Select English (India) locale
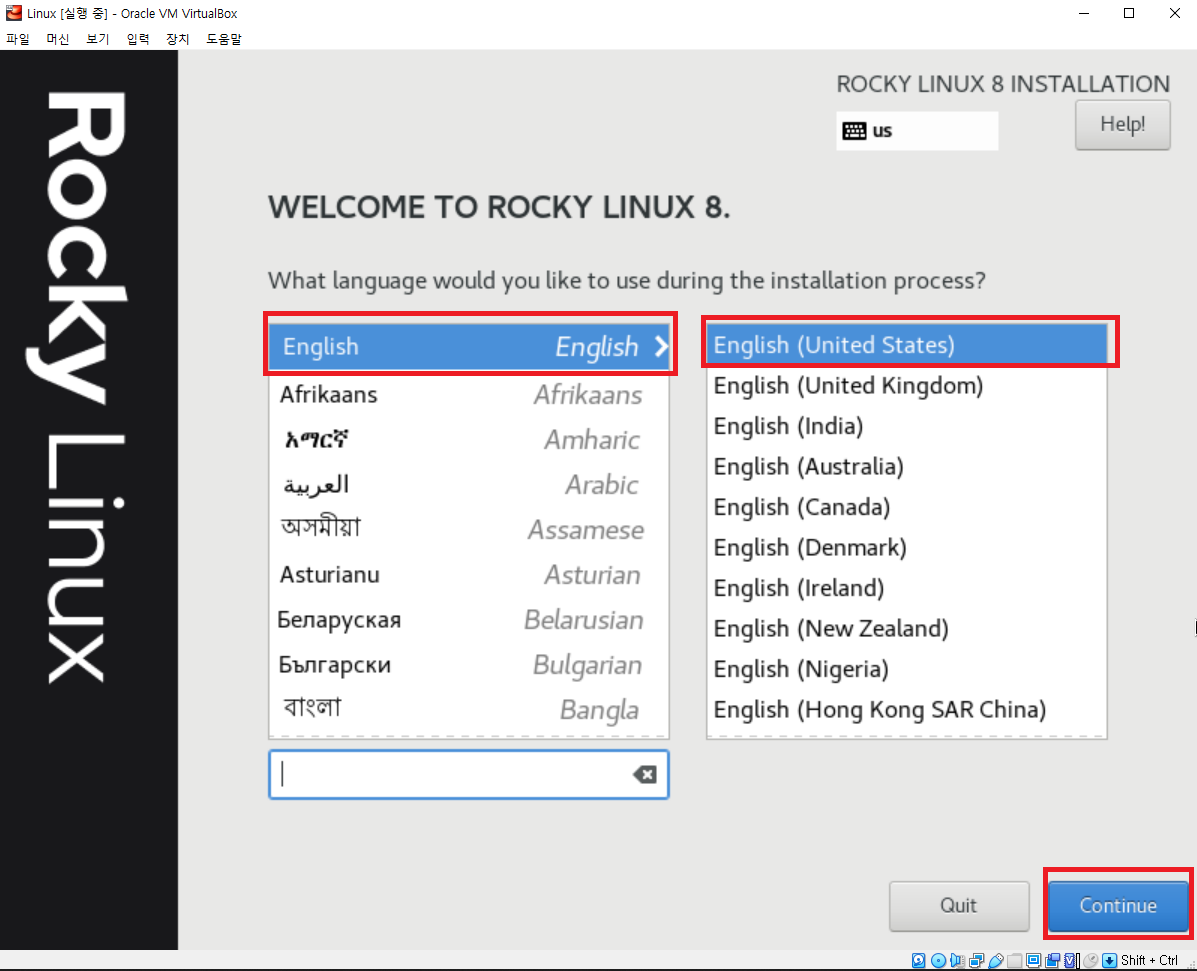Image resolution: width=1197 pixels, height=971 pixels. pyautogui.click(x=907, y=426)
